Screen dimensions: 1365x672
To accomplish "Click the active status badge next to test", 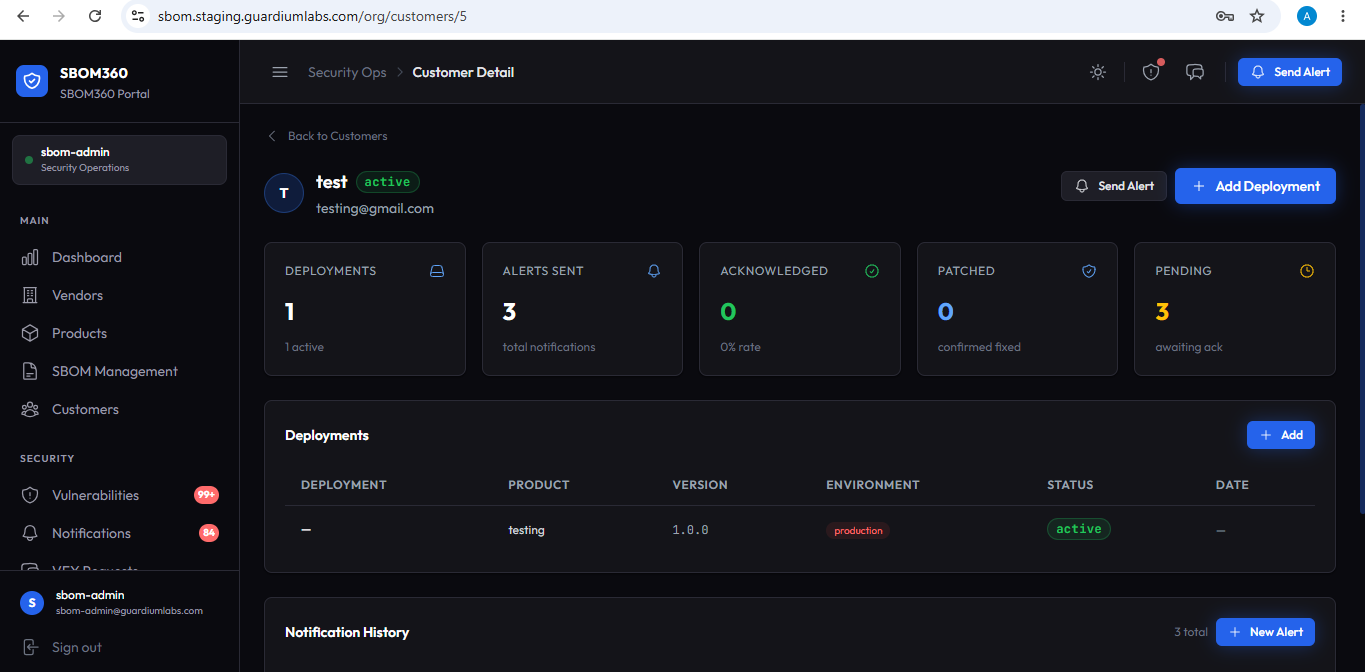I will click(388, 182).
